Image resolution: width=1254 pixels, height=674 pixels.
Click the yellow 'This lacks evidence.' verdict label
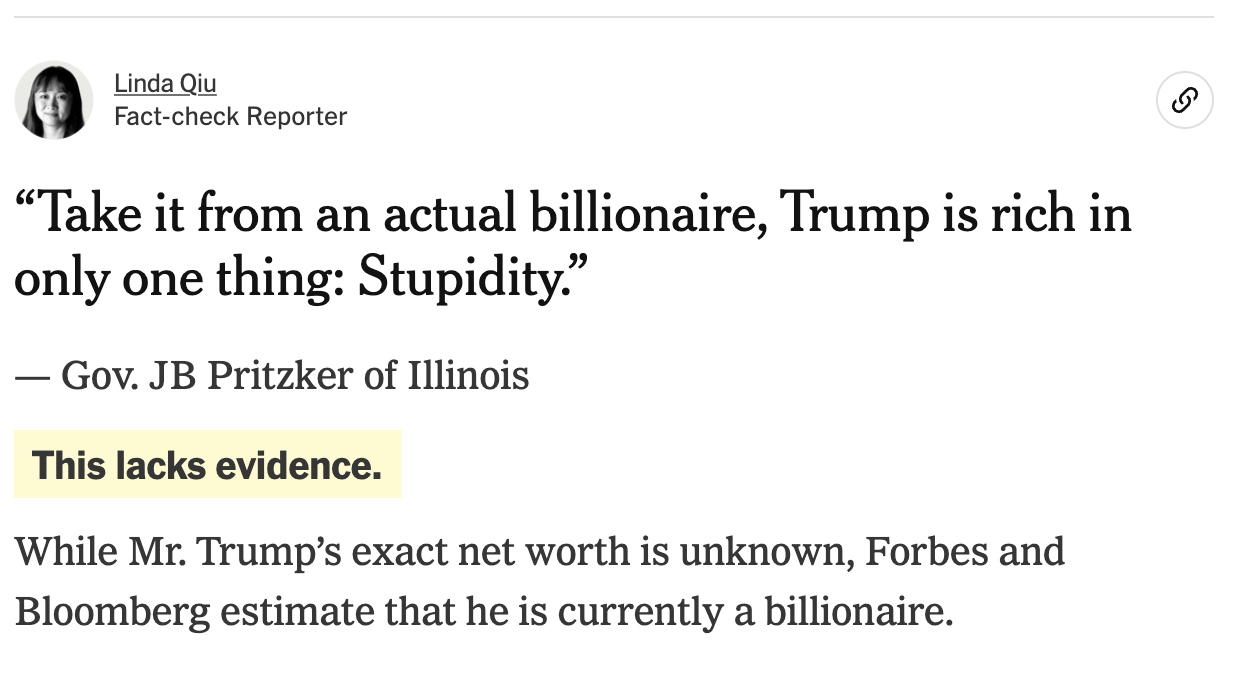(207, 465)
